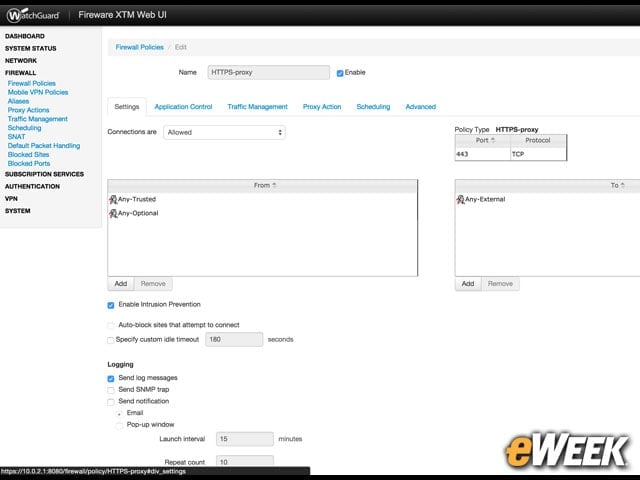Select the TCP protocol cell
The width and height of the screenshot is (640, 480).
pyautogui.click(x=538, y=154)
